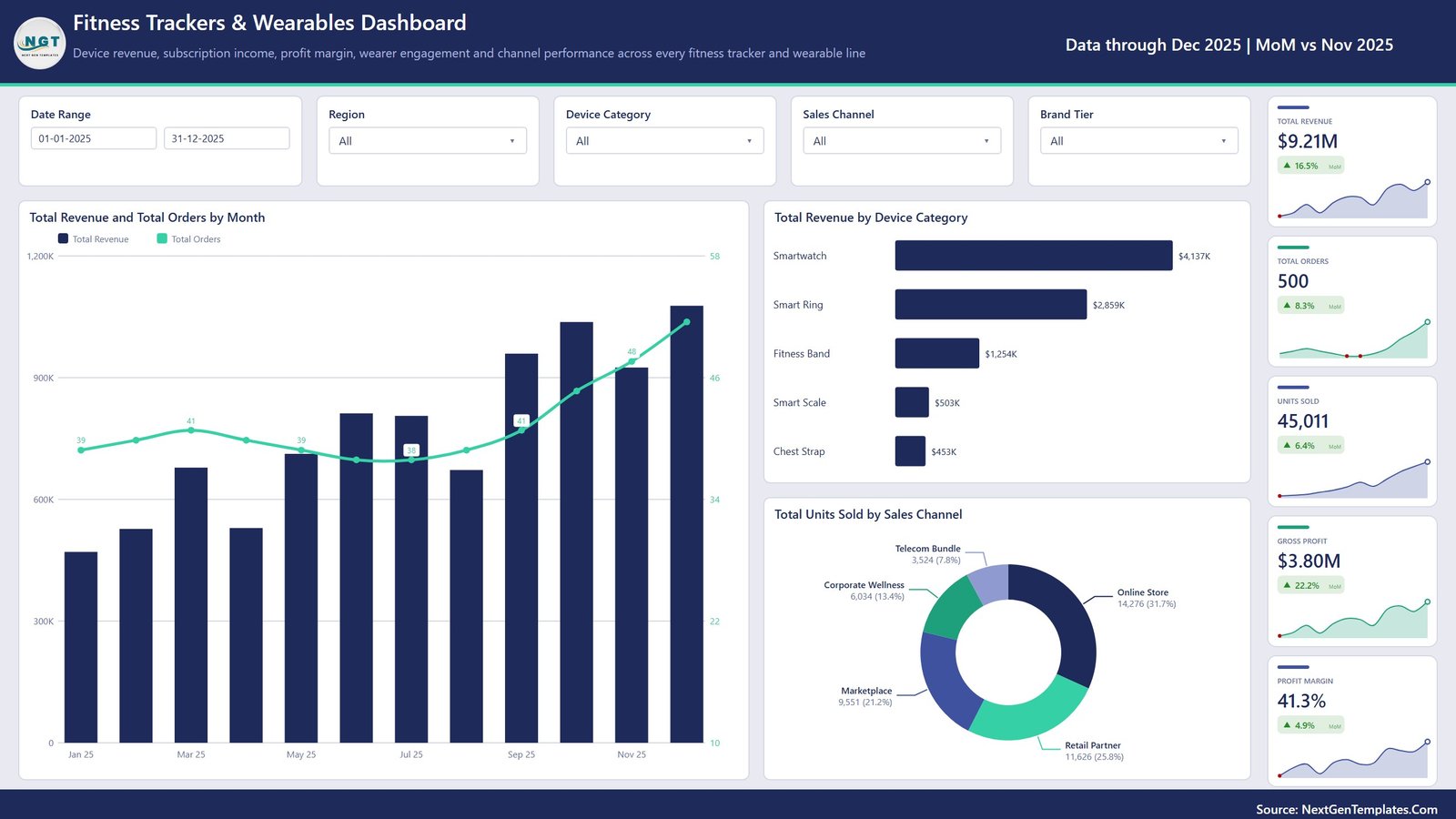Click the September 41 orders data label

pyautogui.click(x=521, y=420)
